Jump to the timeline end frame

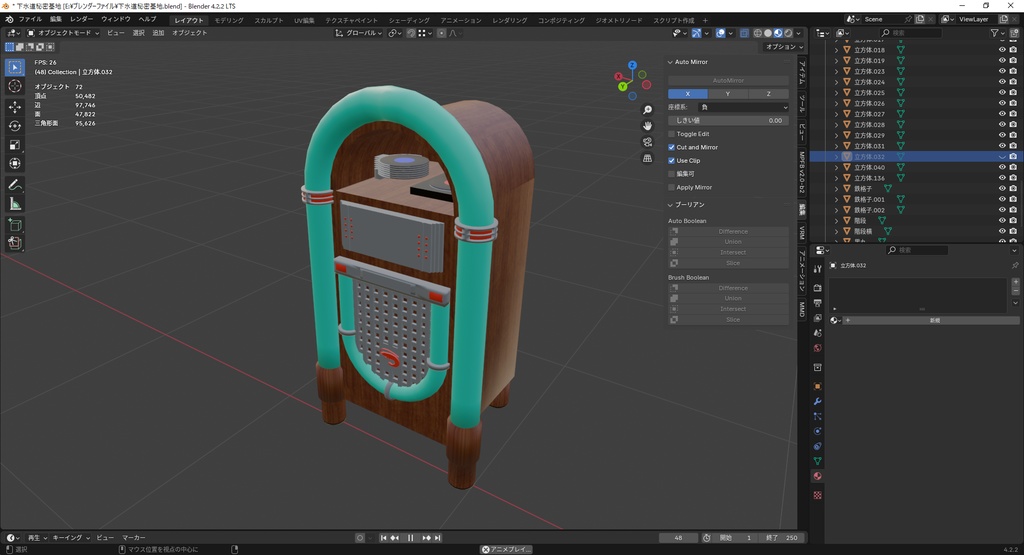[438, 537]
